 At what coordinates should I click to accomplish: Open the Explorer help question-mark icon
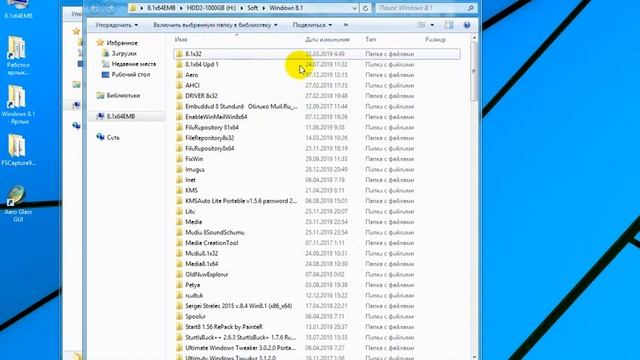467,25
